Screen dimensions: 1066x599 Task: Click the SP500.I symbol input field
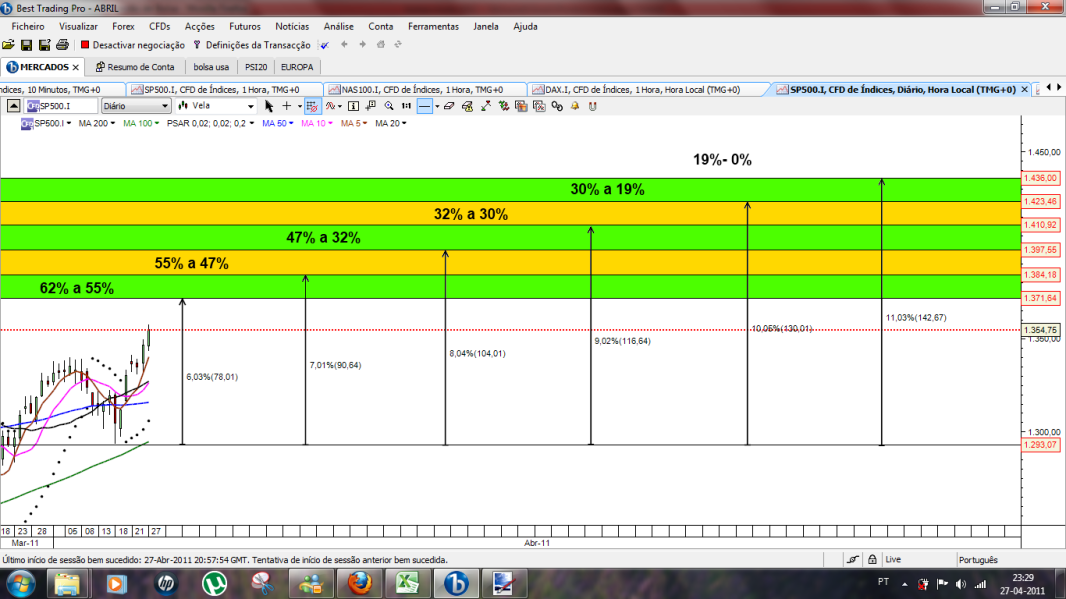point(62,106)
